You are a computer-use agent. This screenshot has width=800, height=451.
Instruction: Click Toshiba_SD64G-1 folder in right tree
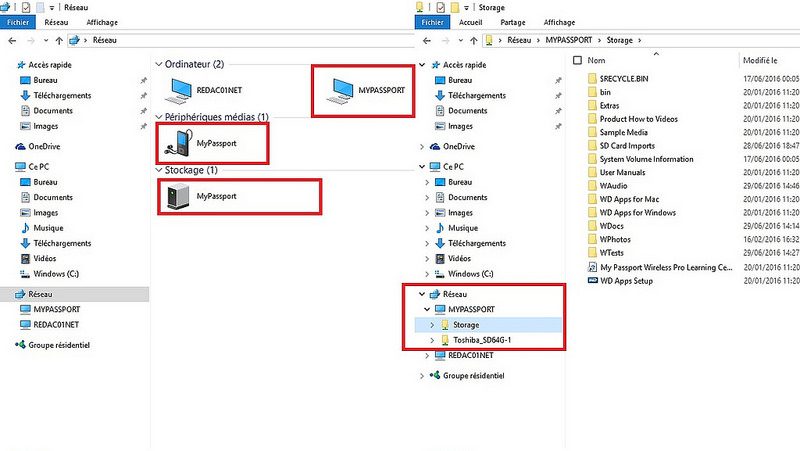[x=476, y=340]
